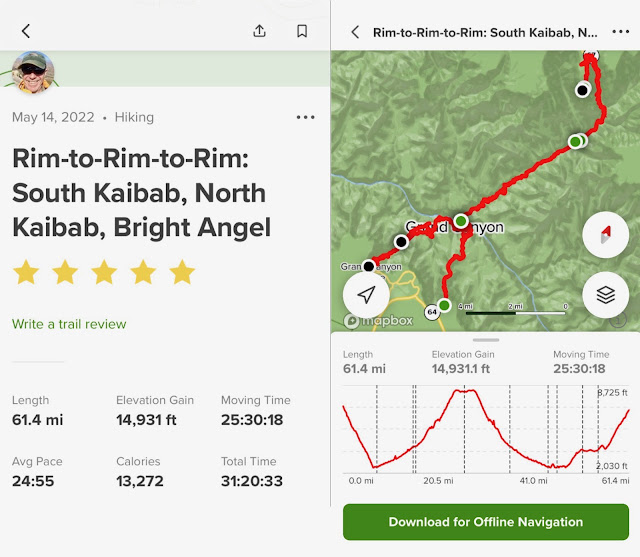640x557 pixels.
Task: Bookmark this hiking activity
Action: [x=302, y=31]
